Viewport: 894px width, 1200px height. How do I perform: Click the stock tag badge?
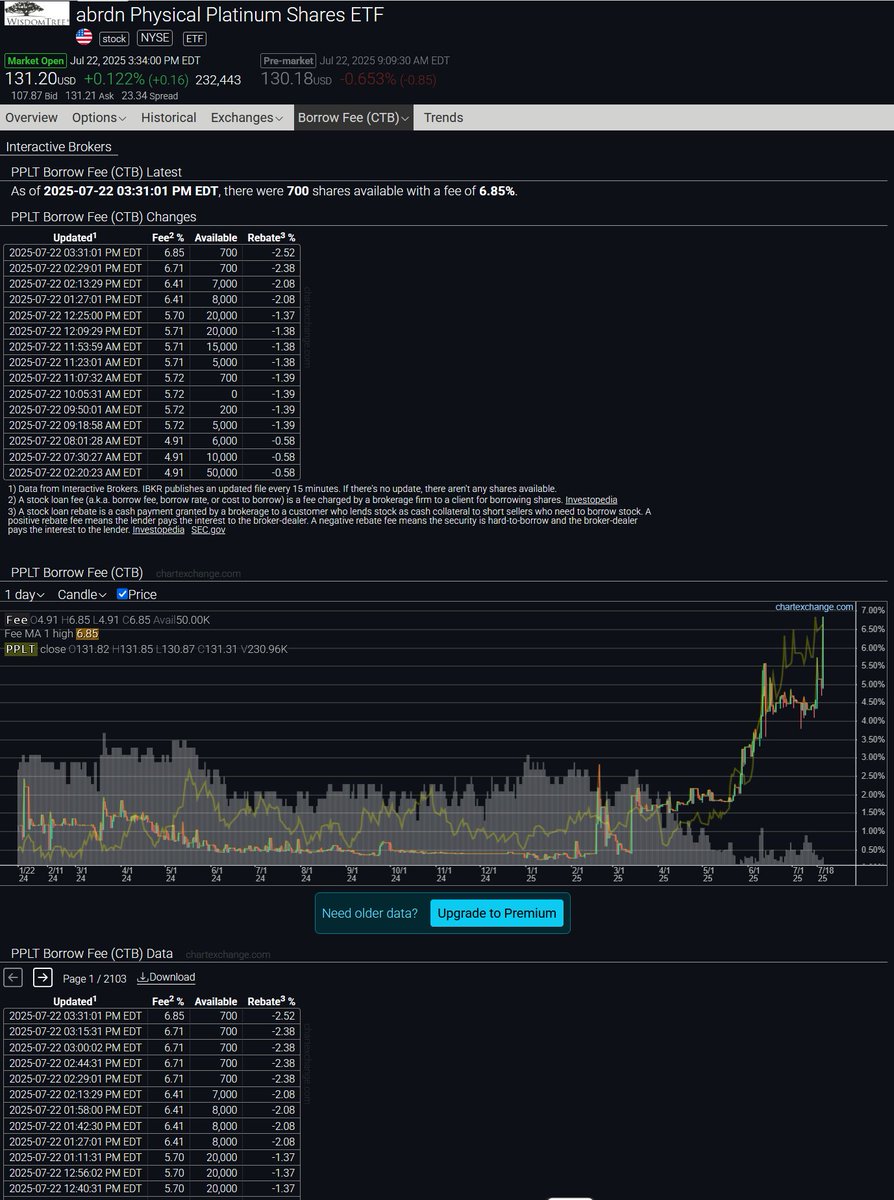114,38
